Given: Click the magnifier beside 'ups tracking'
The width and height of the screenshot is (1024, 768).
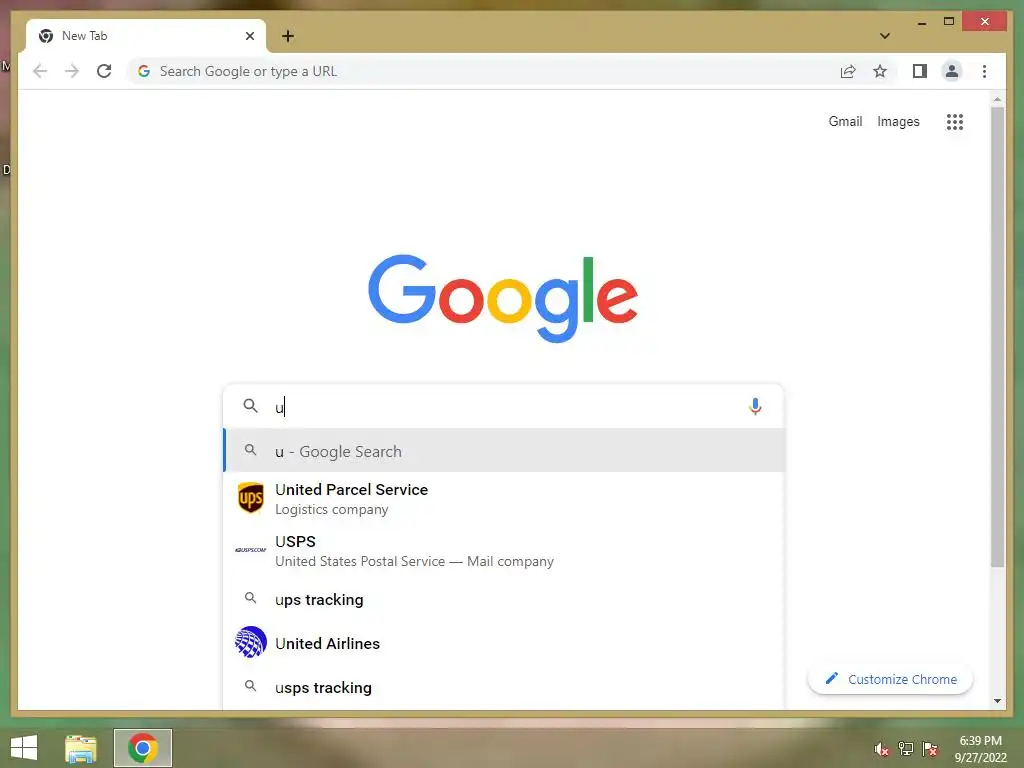Looking at the screenshot, I should pyautogui.click(x=250, y=598).
